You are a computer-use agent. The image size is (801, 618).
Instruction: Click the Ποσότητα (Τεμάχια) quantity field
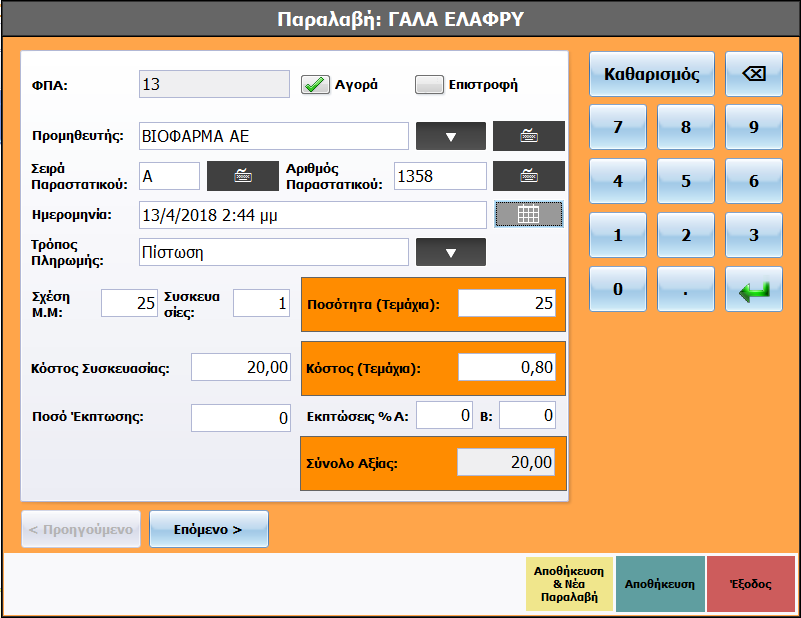coord(507,304)
